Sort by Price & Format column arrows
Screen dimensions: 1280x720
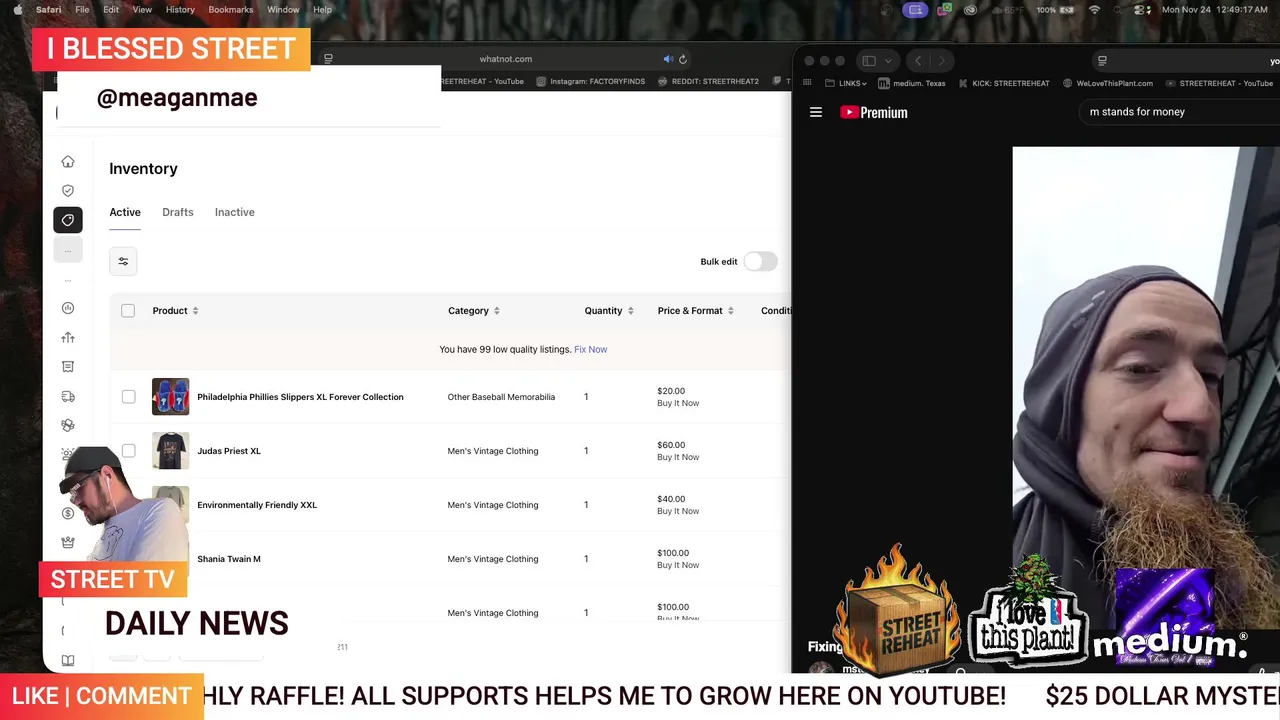point(731,311)
